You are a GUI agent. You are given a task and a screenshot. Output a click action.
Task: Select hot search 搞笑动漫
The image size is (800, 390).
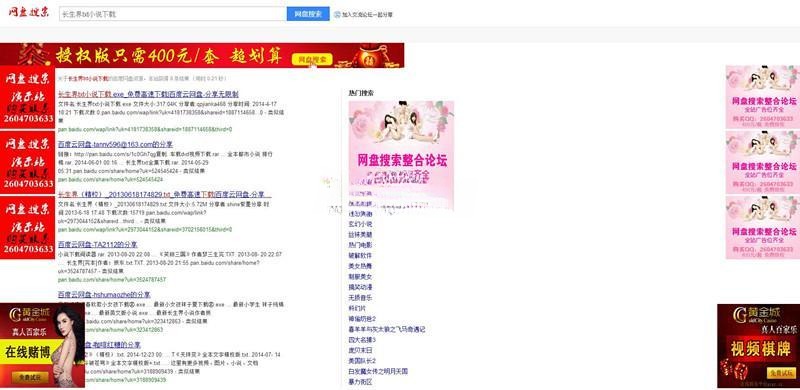360,287
